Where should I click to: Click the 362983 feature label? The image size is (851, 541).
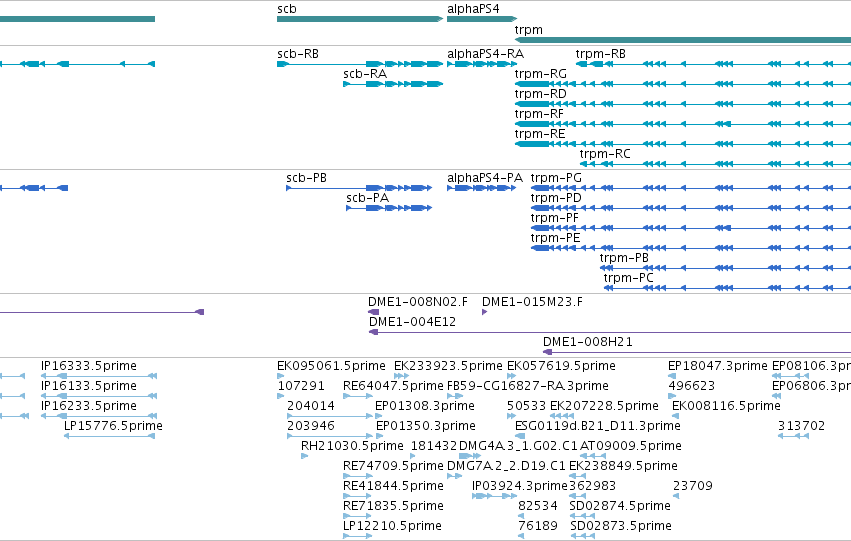click(x=593, y=487)
